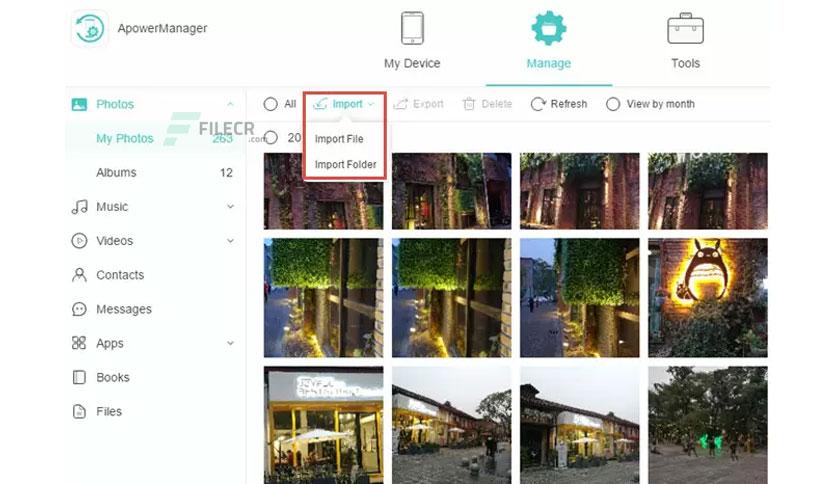The image size is (836, 484).
Task: Click the Import button label
Action: [x=348, y=104]
